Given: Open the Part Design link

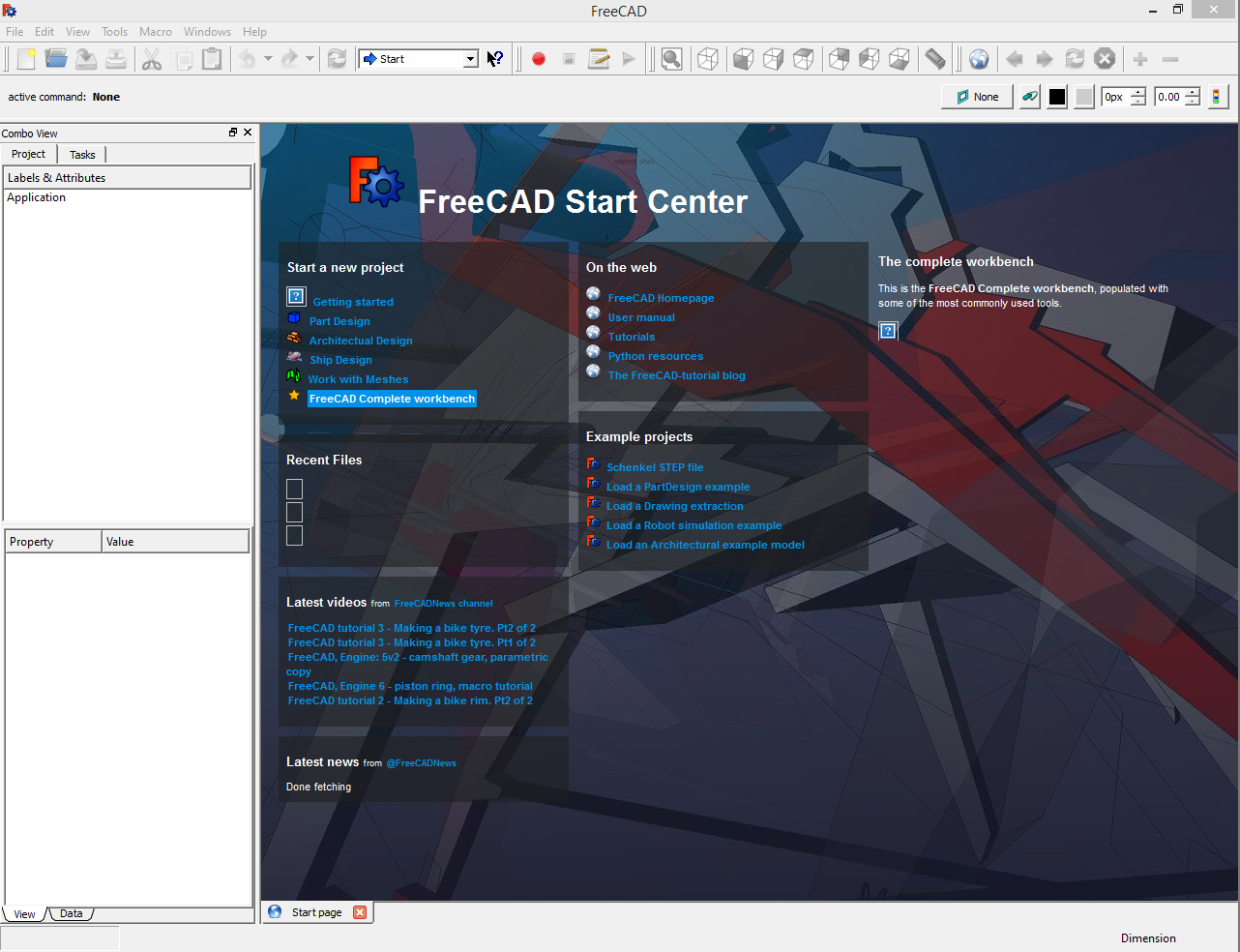Looking at the screenshot, I should 340,321.
